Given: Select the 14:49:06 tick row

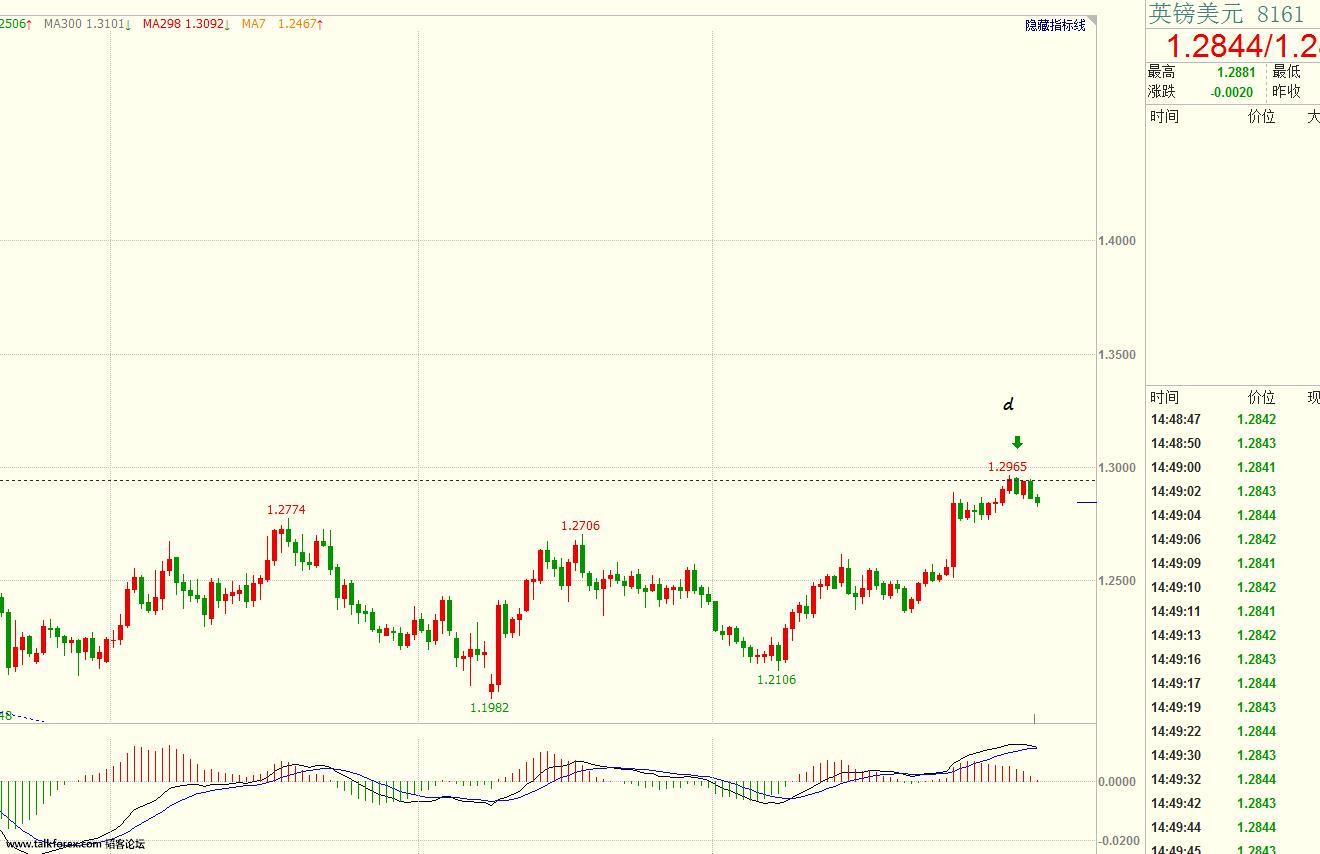Looking at the screenshot, I should pos(1233,540).
